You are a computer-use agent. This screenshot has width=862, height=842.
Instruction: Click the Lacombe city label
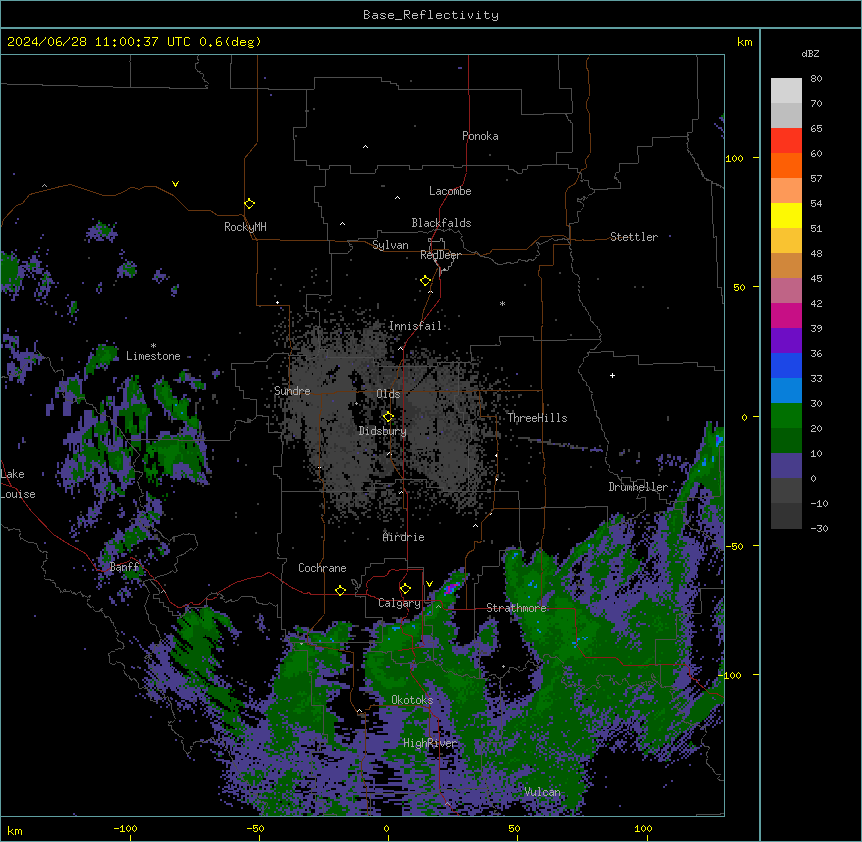click(x=450, y=191)
